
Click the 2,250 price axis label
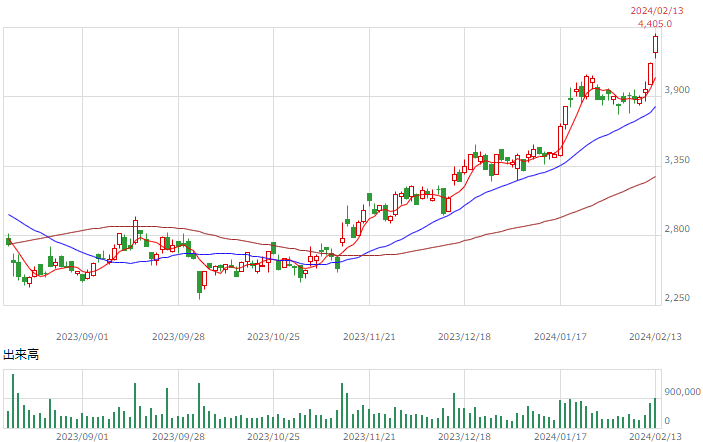pos(677,298)
